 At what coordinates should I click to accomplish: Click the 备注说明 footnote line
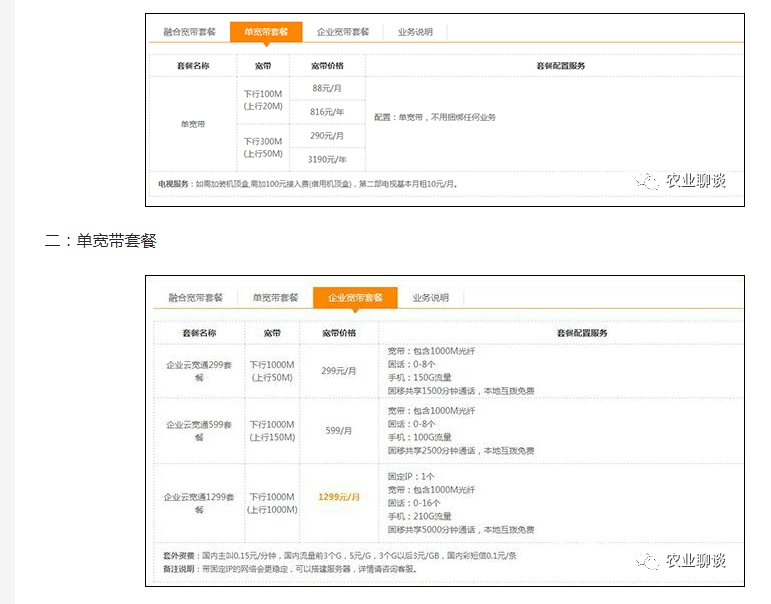(x=290, y=569)
